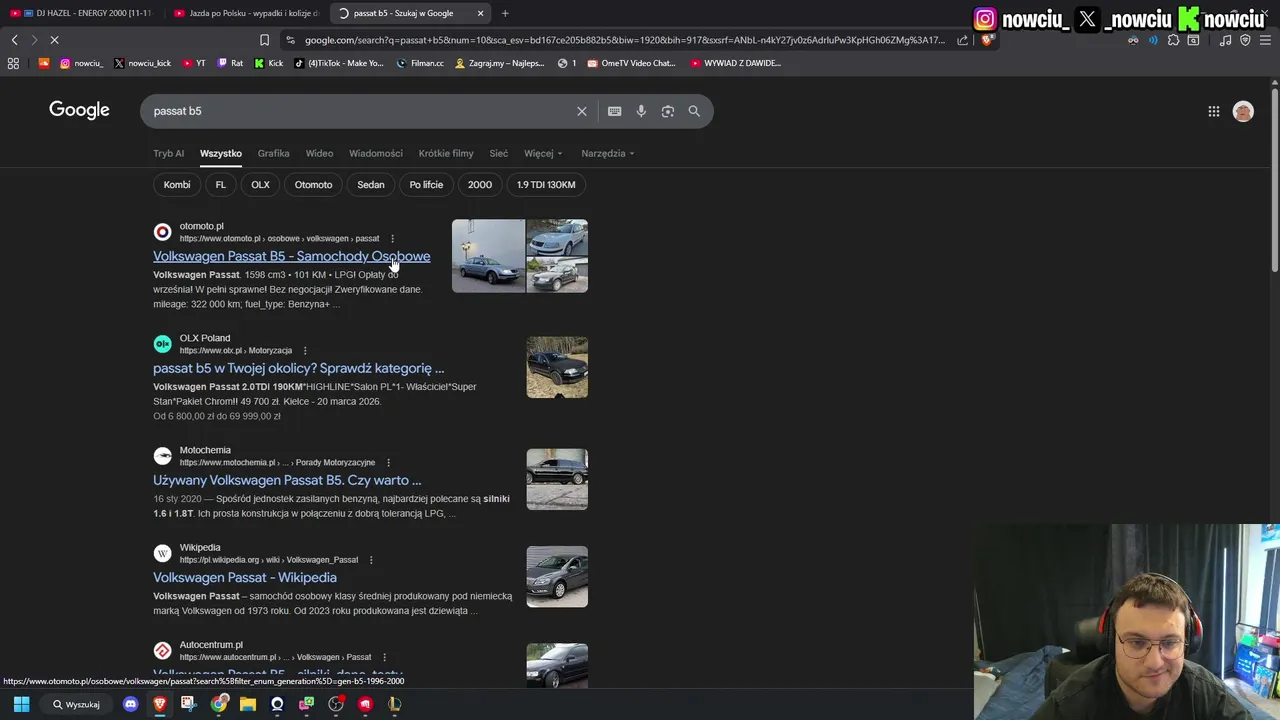Open the OmeTV Video Chat bookmark

(x=631, y=63)
